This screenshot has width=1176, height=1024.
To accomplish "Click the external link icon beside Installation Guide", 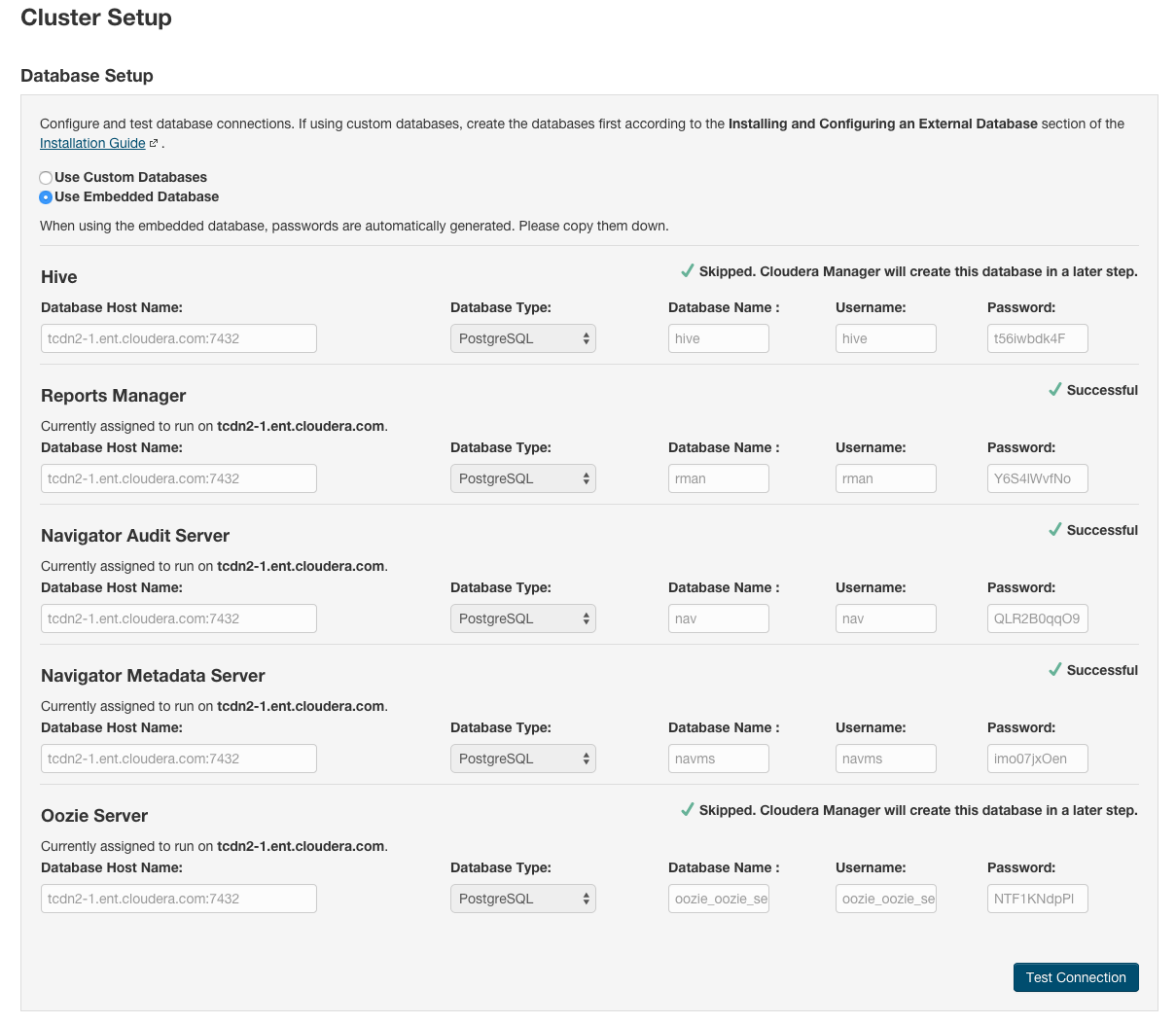I will (154, 144).
